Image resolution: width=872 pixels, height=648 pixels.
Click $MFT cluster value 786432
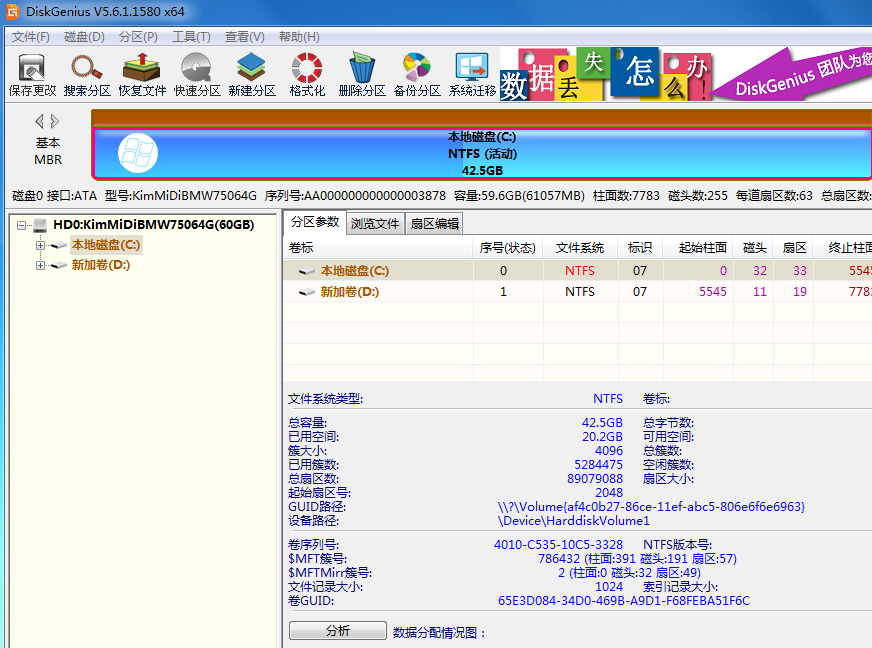tap(559, 558)
